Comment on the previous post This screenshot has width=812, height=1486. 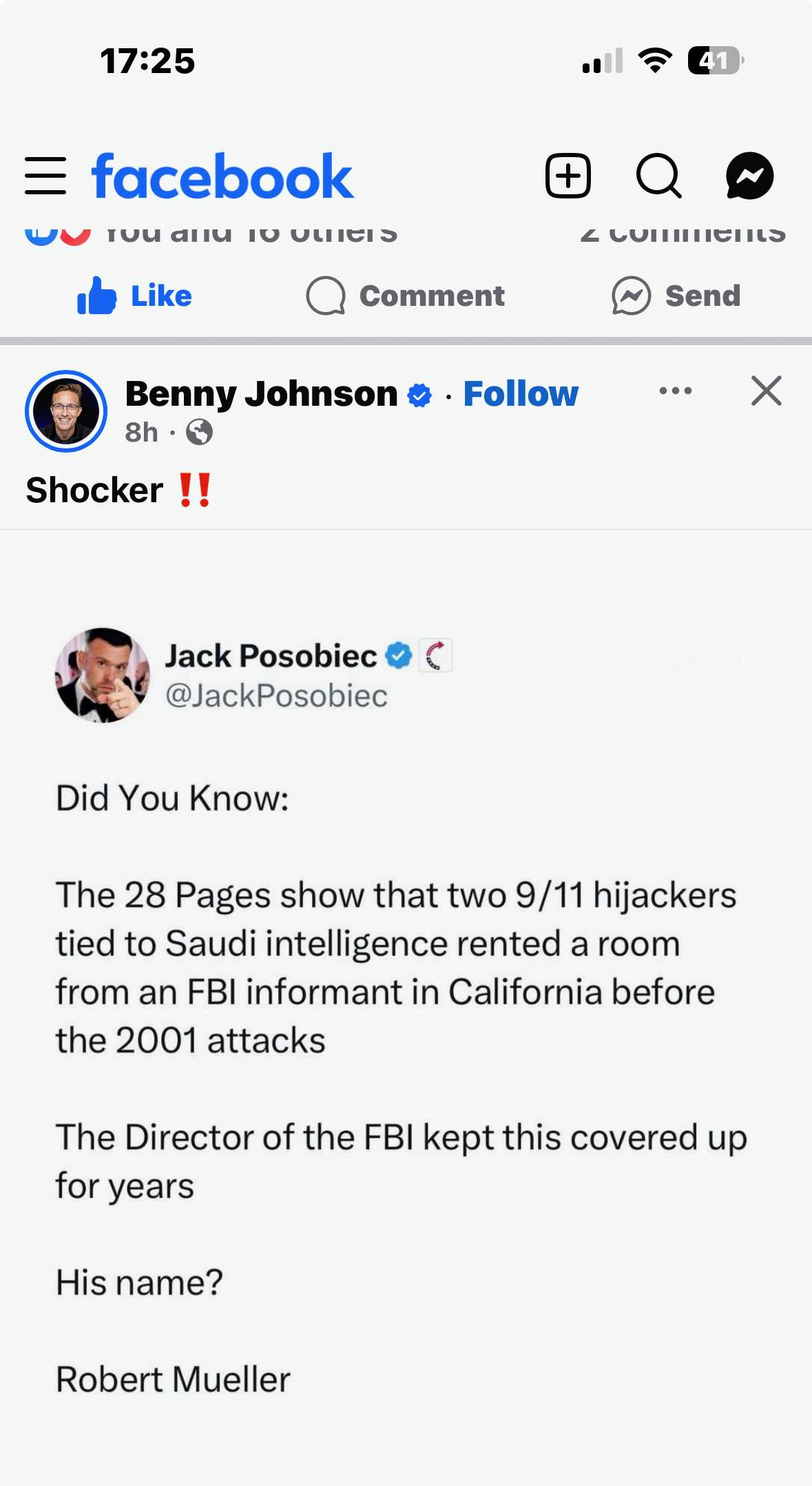pos(406,296)
